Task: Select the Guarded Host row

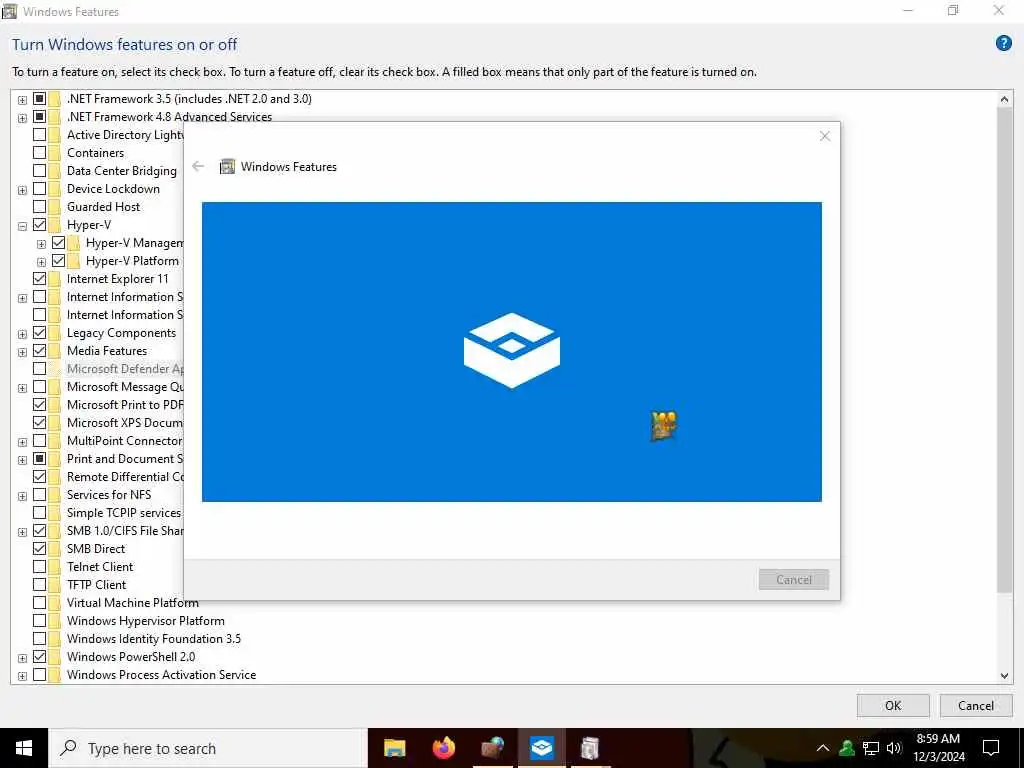Action: coord(103,207)
